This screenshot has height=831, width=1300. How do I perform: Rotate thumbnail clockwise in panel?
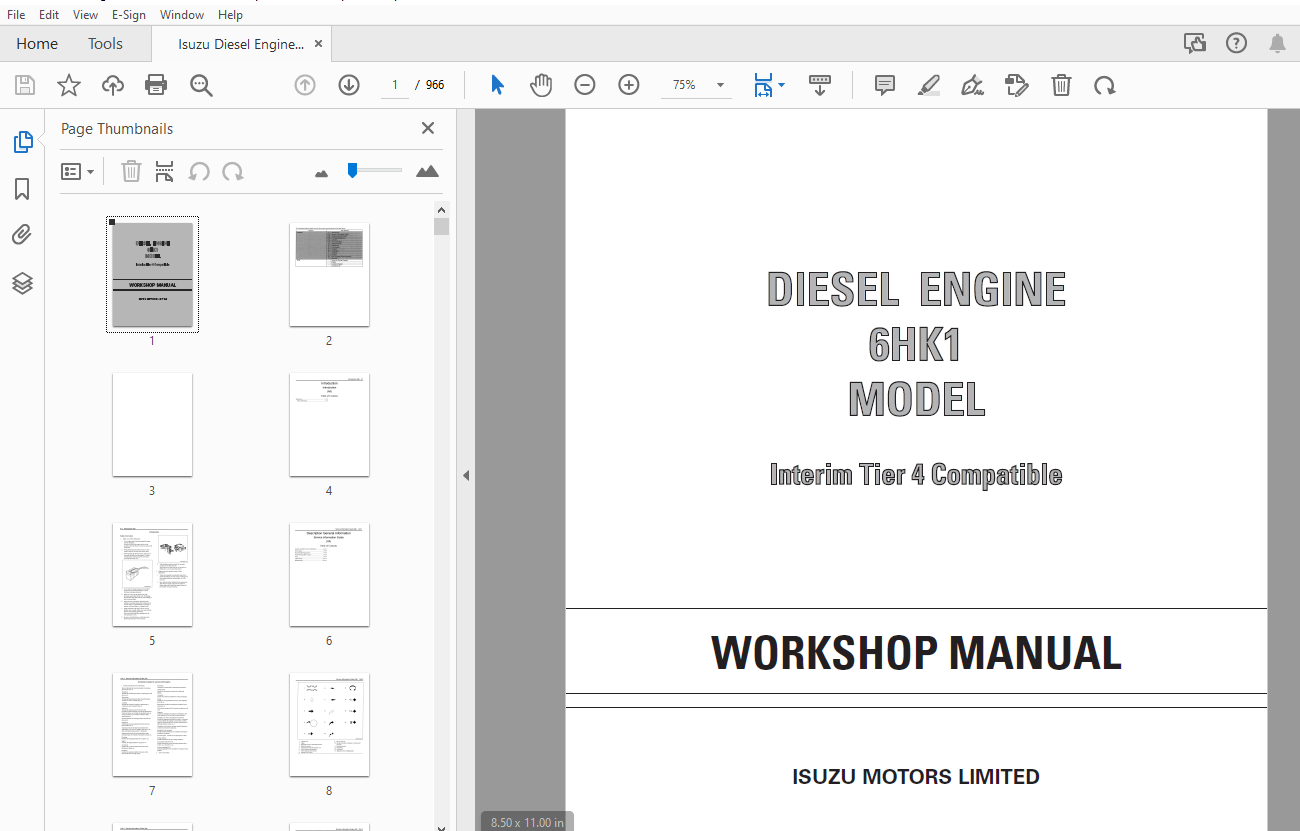tap(233, 171)
